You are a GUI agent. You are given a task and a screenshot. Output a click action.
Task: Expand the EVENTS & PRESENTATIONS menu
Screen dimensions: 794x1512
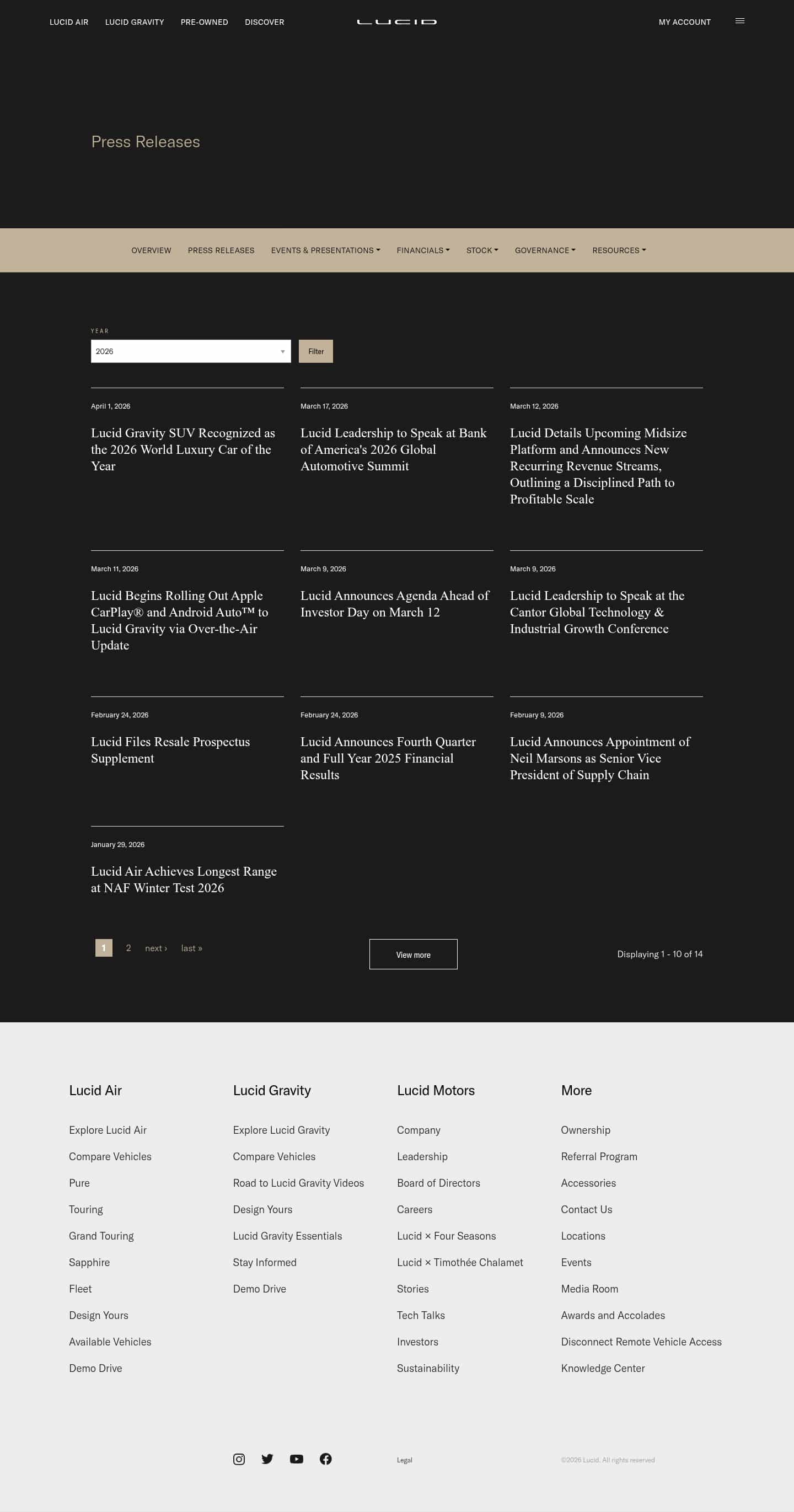click(325, 250)
